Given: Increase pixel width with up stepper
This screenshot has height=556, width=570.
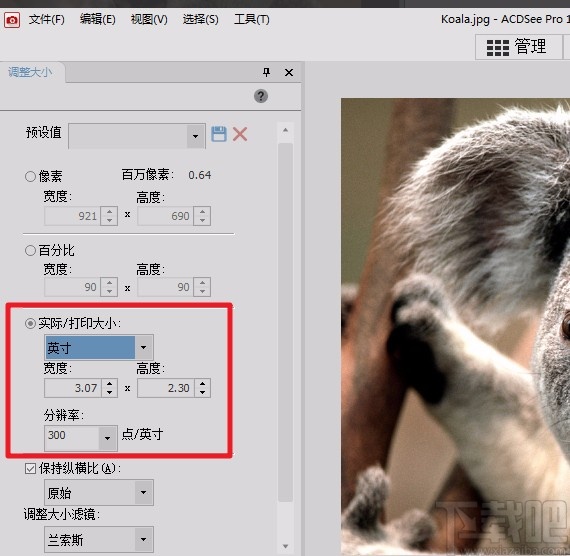Looking at the screenshot, I should (x=109, y=211).
